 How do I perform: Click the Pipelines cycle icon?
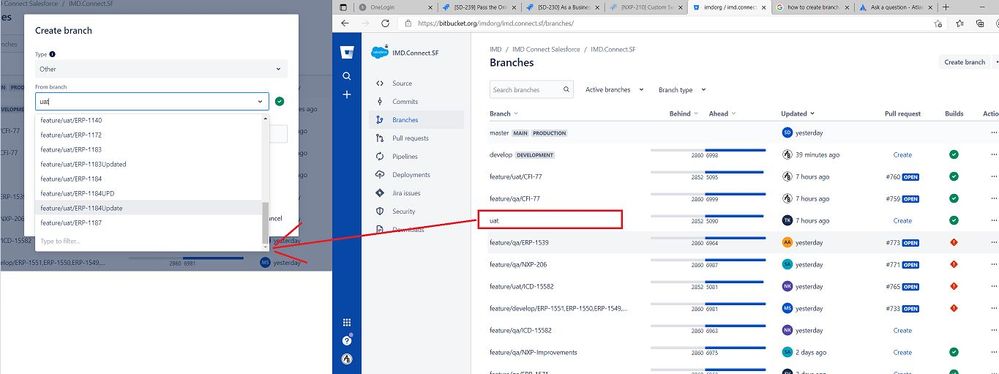[x=380, y=156]
